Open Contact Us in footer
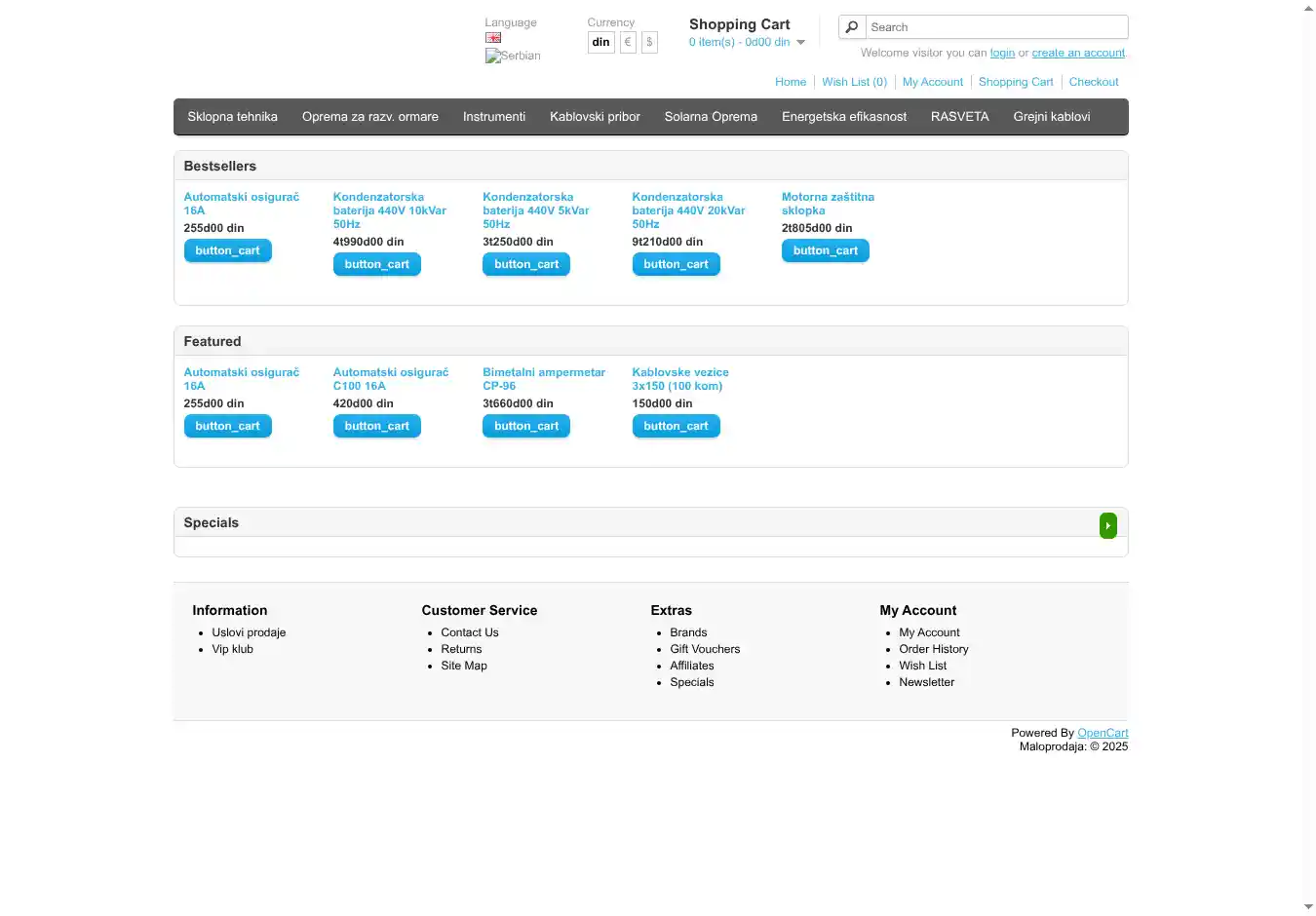 pyautogui.click(x=469, y=633)
